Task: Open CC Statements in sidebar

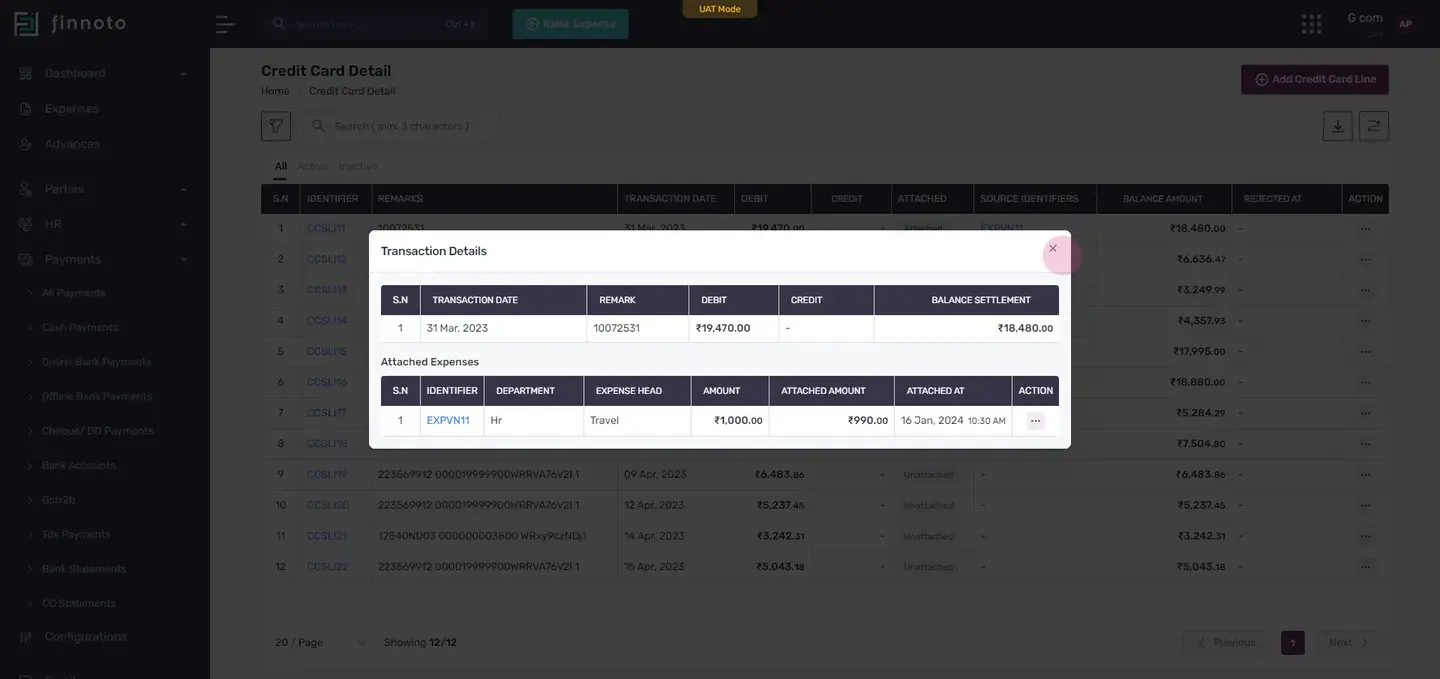Action: (x=79, y=604)
